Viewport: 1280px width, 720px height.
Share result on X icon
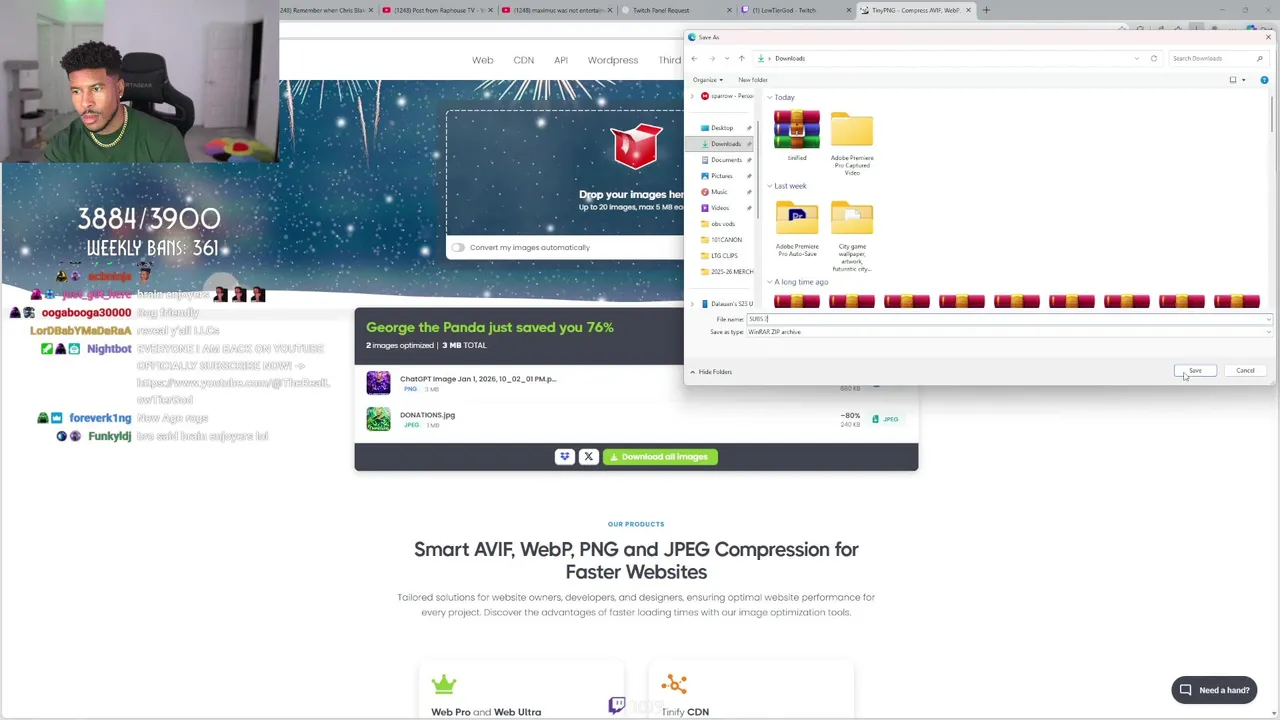[x=588, y=457]
